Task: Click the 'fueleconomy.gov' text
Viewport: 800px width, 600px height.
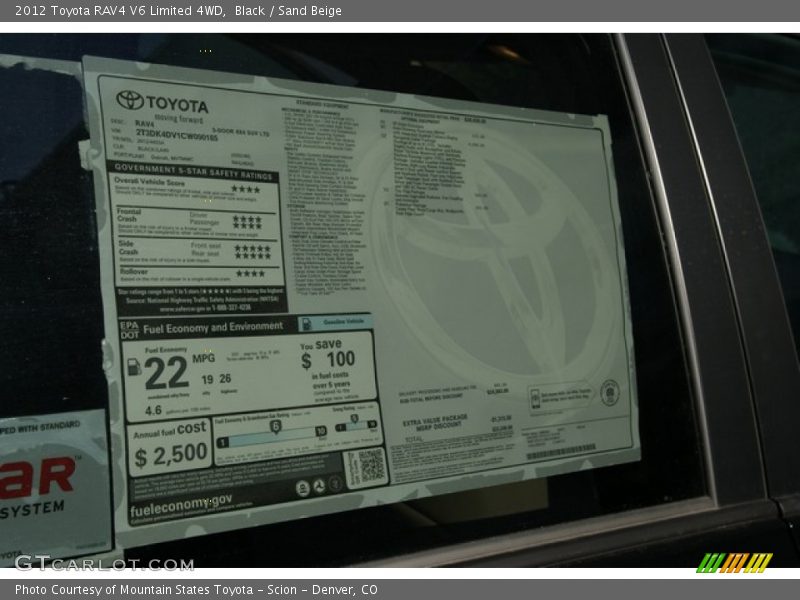Action: coord(181,505)
